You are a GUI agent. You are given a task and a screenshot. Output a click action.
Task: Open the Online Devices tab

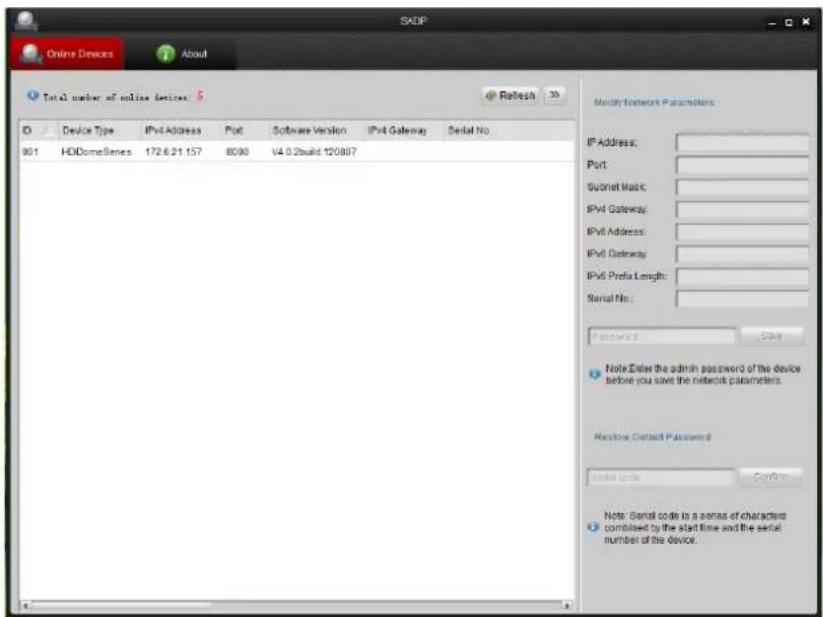coord(67,54)
